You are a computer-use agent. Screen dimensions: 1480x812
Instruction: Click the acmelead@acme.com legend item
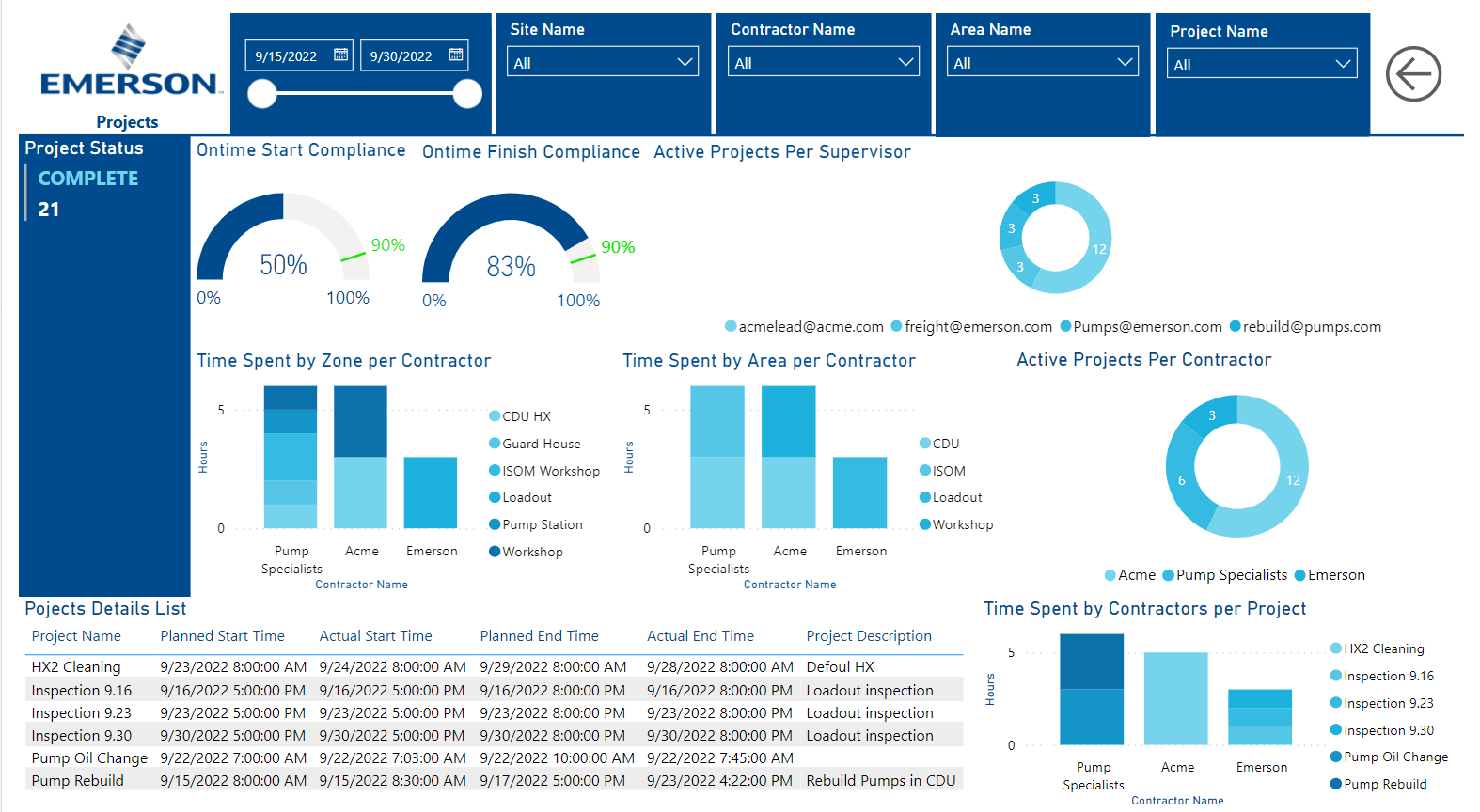(804, 327)
